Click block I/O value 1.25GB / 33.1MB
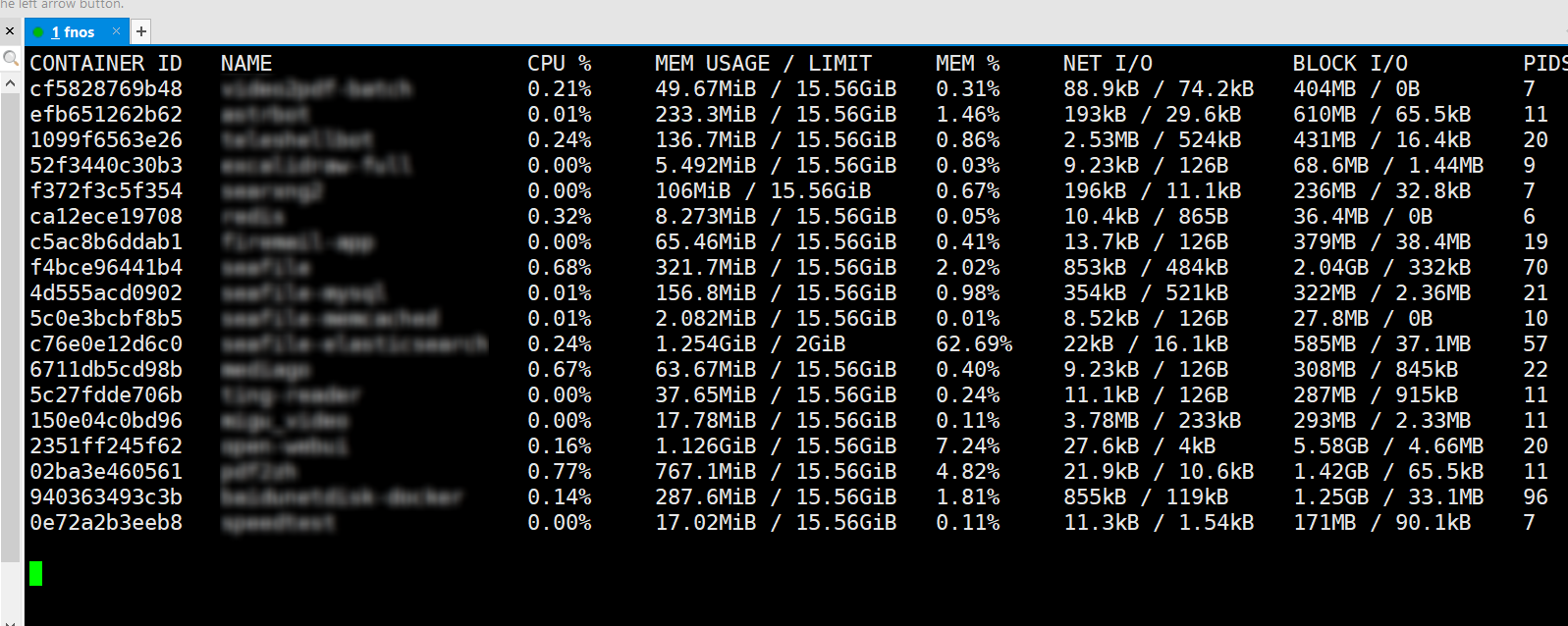1568x626 pixels. pyautogui.click(x=1388, y=497)
